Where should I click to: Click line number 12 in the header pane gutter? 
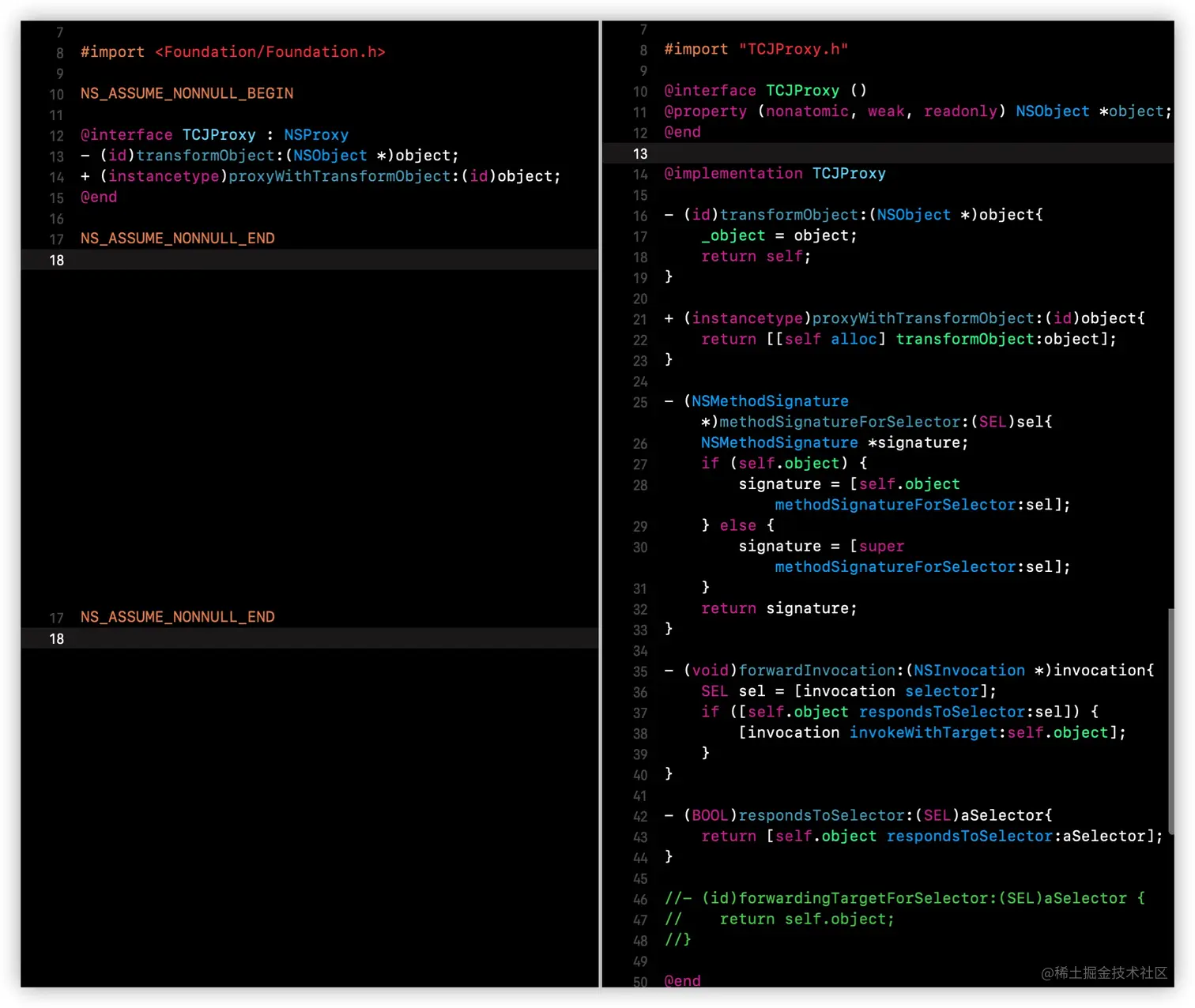(x=57, y=136)
